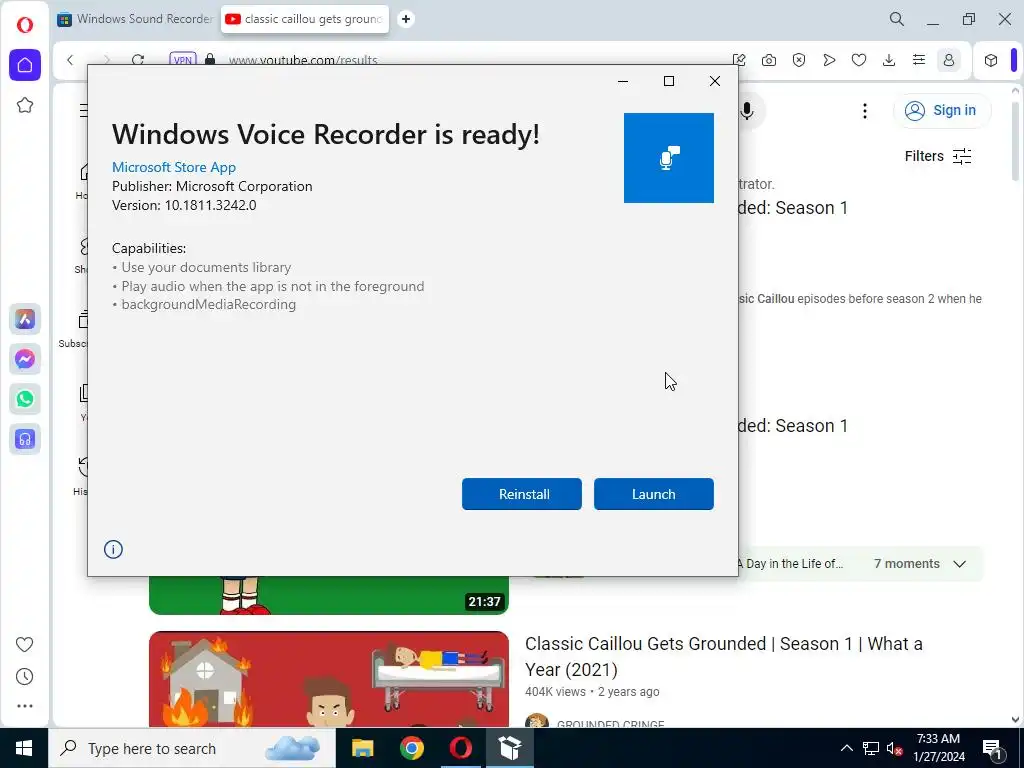Open YouTube search Filters
1024x768 pixels.
point(938,156)
